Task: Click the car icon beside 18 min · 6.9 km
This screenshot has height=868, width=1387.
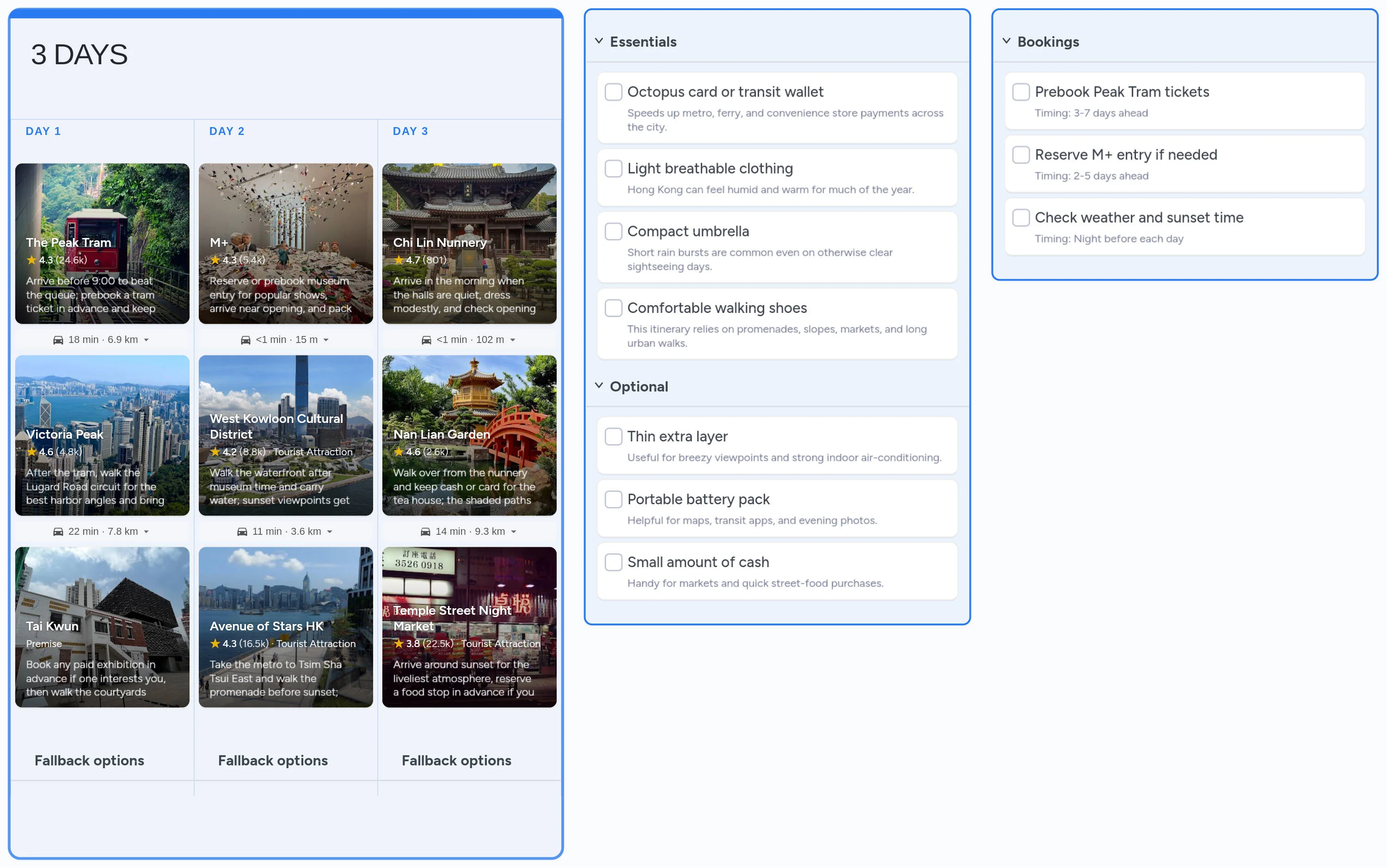Action: point(58,340)
